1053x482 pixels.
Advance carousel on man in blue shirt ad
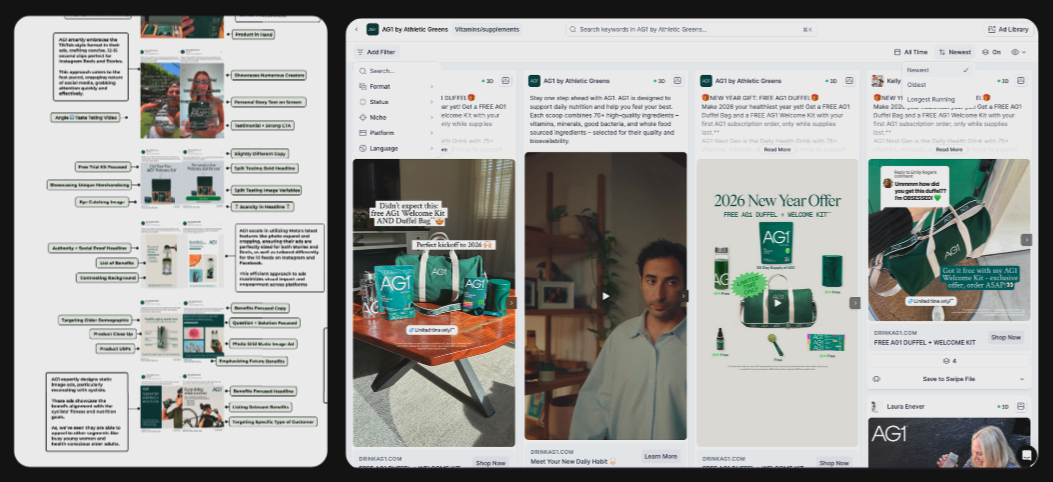coord(683,296)
